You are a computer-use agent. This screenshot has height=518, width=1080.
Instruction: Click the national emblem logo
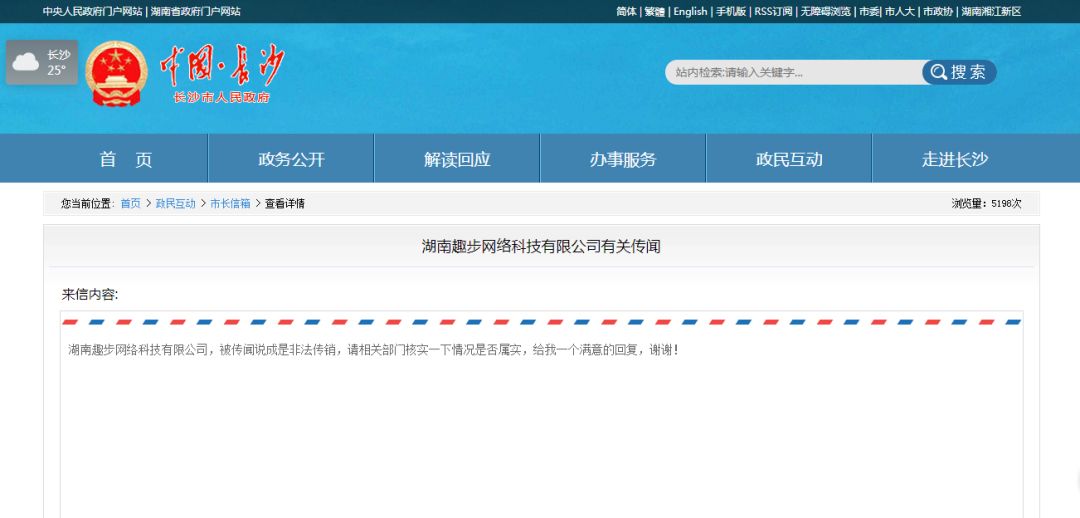116,74
